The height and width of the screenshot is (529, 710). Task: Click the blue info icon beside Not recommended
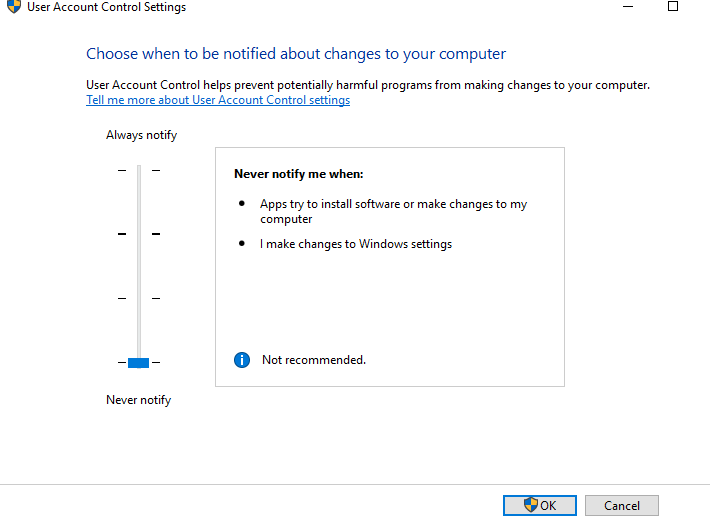tap(242, 360)
